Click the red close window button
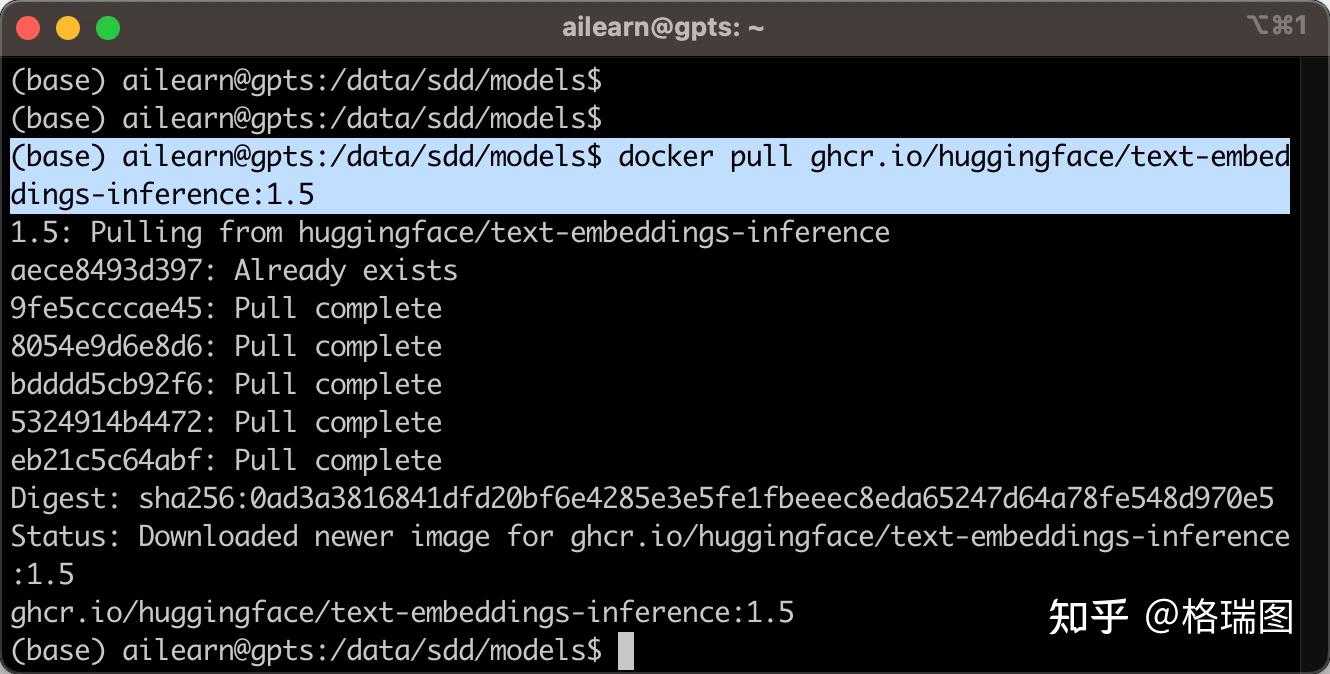The image size is (1330, 674). coord(28,28)
